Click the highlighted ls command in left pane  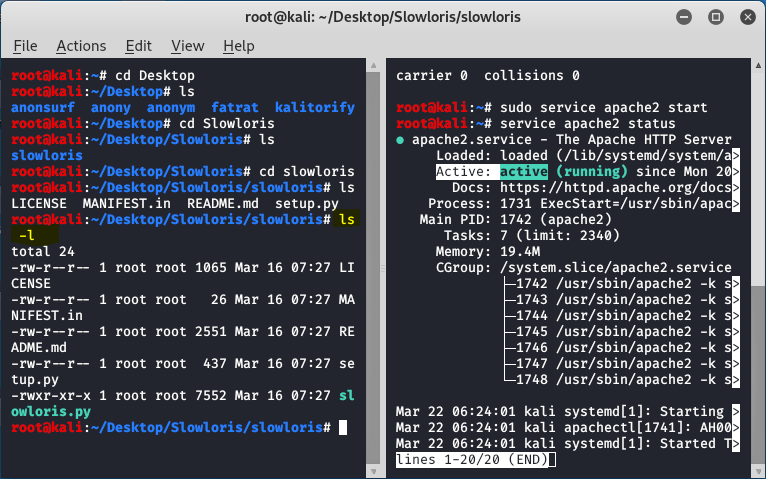(x=346, y=219)
